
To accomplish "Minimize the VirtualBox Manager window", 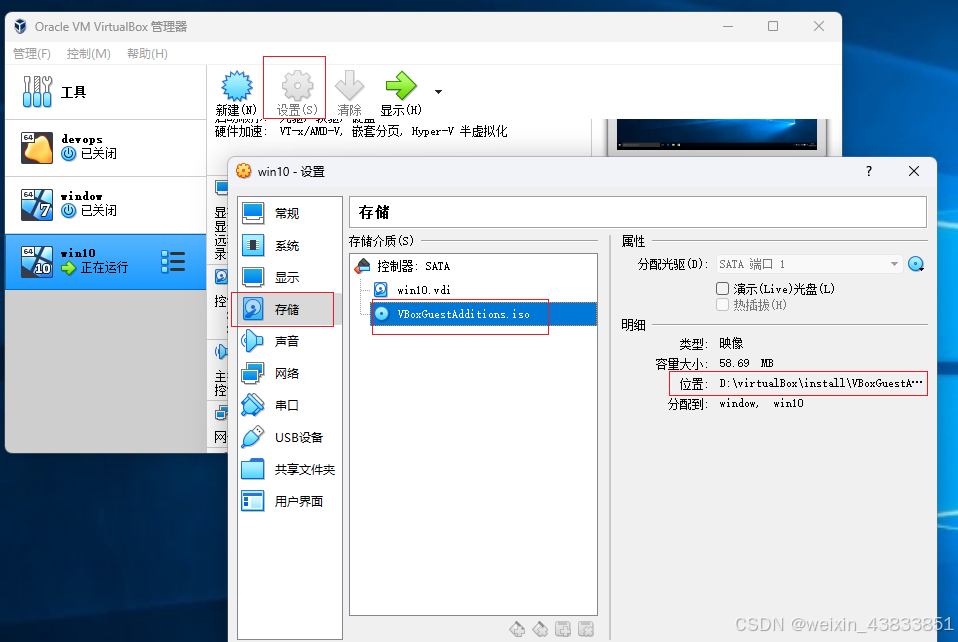I will tap(728, 26).
